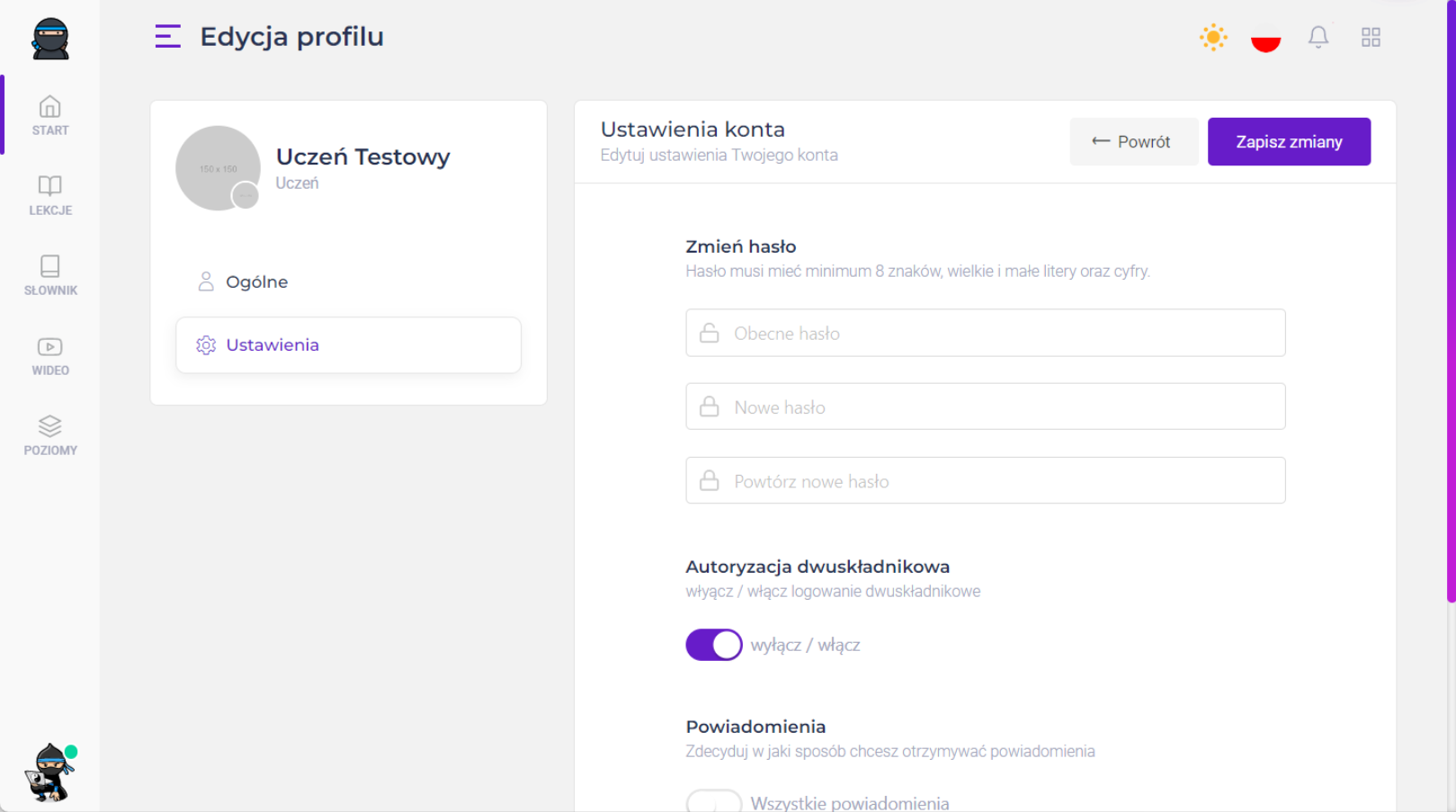
Task: Click the ninja logo at top-left
Action: click(50, 39)
